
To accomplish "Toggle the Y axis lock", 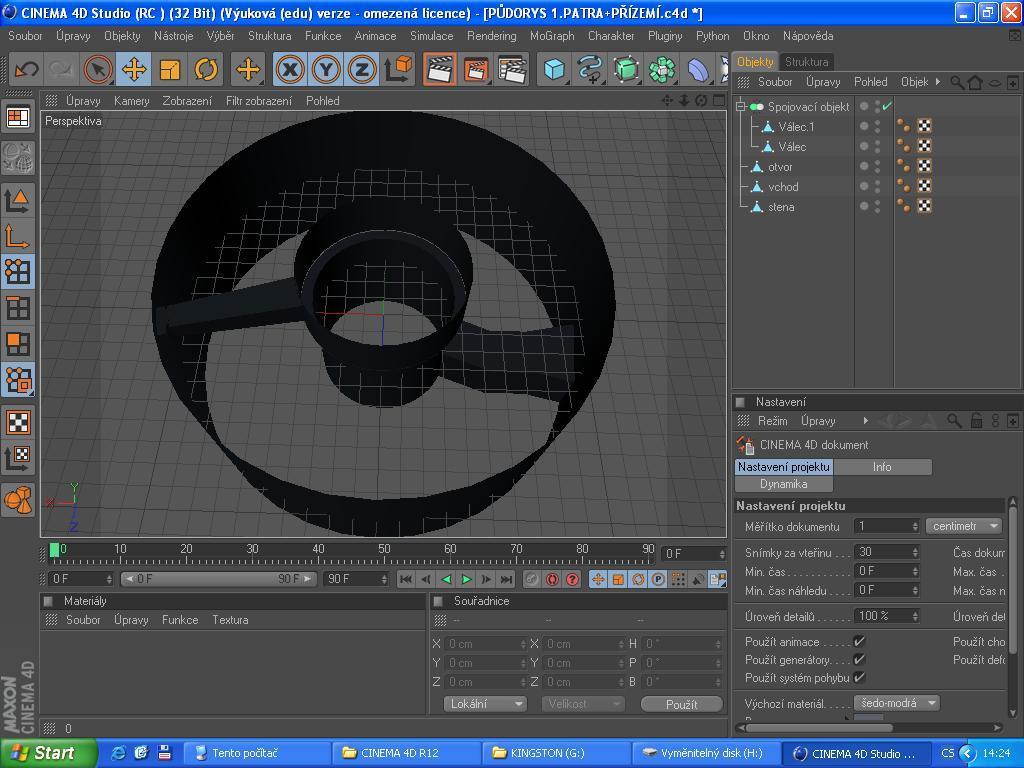I will click(326, 69).
